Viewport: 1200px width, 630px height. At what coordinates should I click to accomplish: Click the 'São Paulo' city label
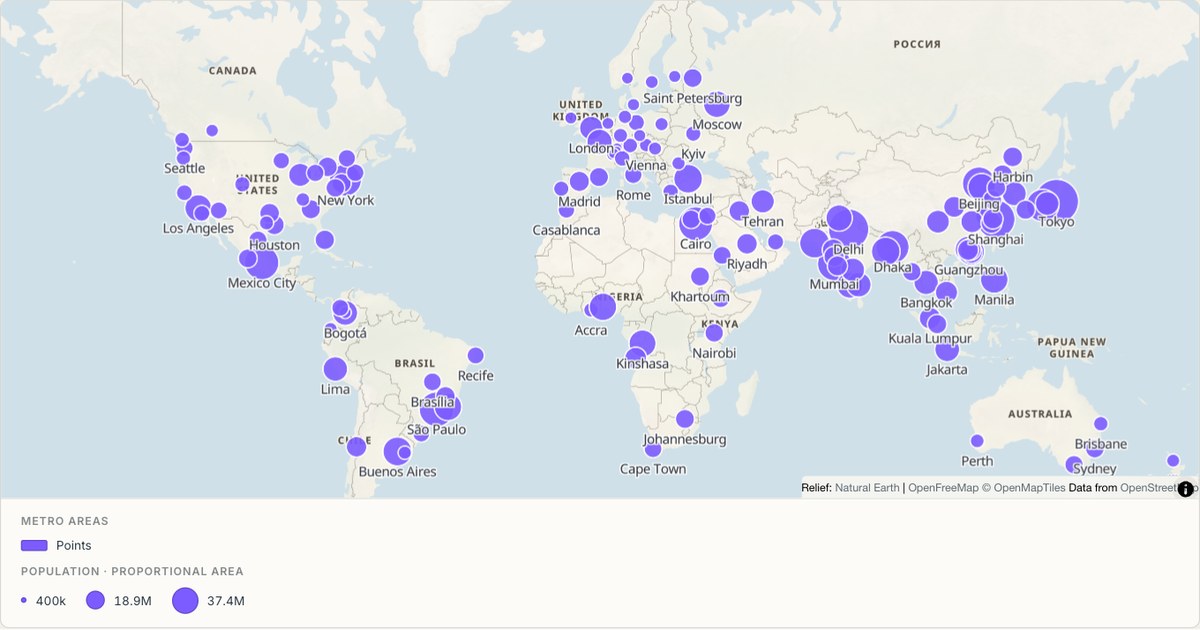[x=436, y=429]
